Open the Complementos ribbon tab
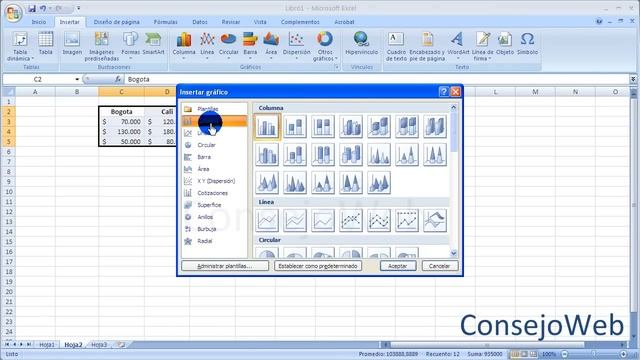 (x=300, y=22)
